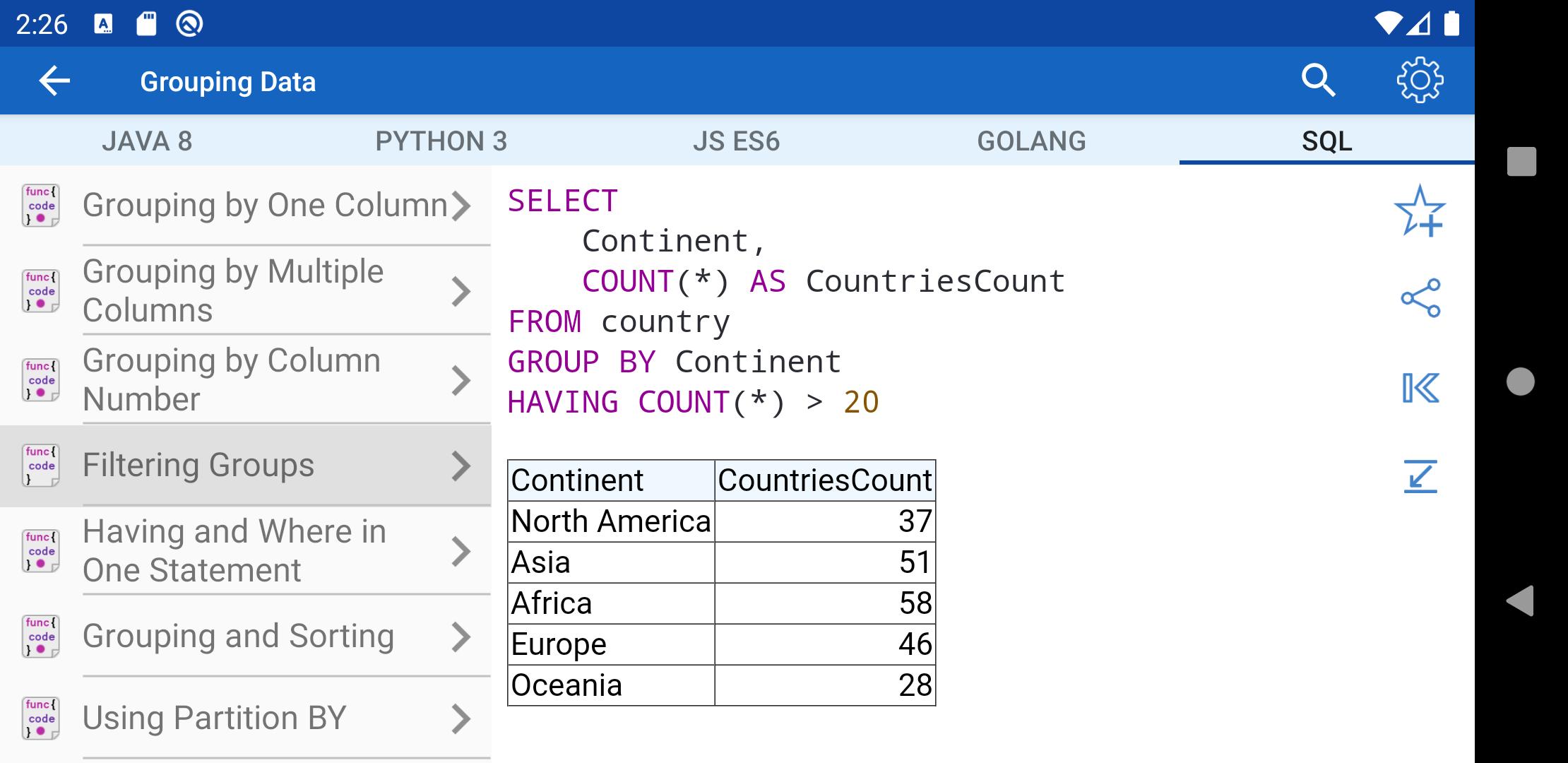
Task: Tap the back arrow in header
Action: click(54, 81)
